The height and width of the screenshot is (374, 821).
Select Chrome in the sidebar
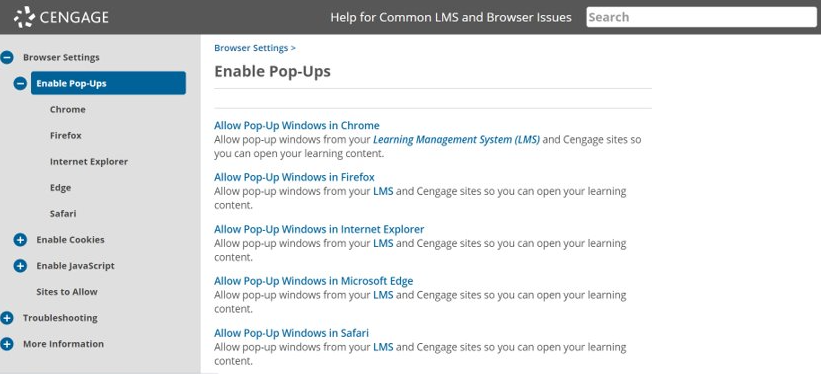[68, 109]
